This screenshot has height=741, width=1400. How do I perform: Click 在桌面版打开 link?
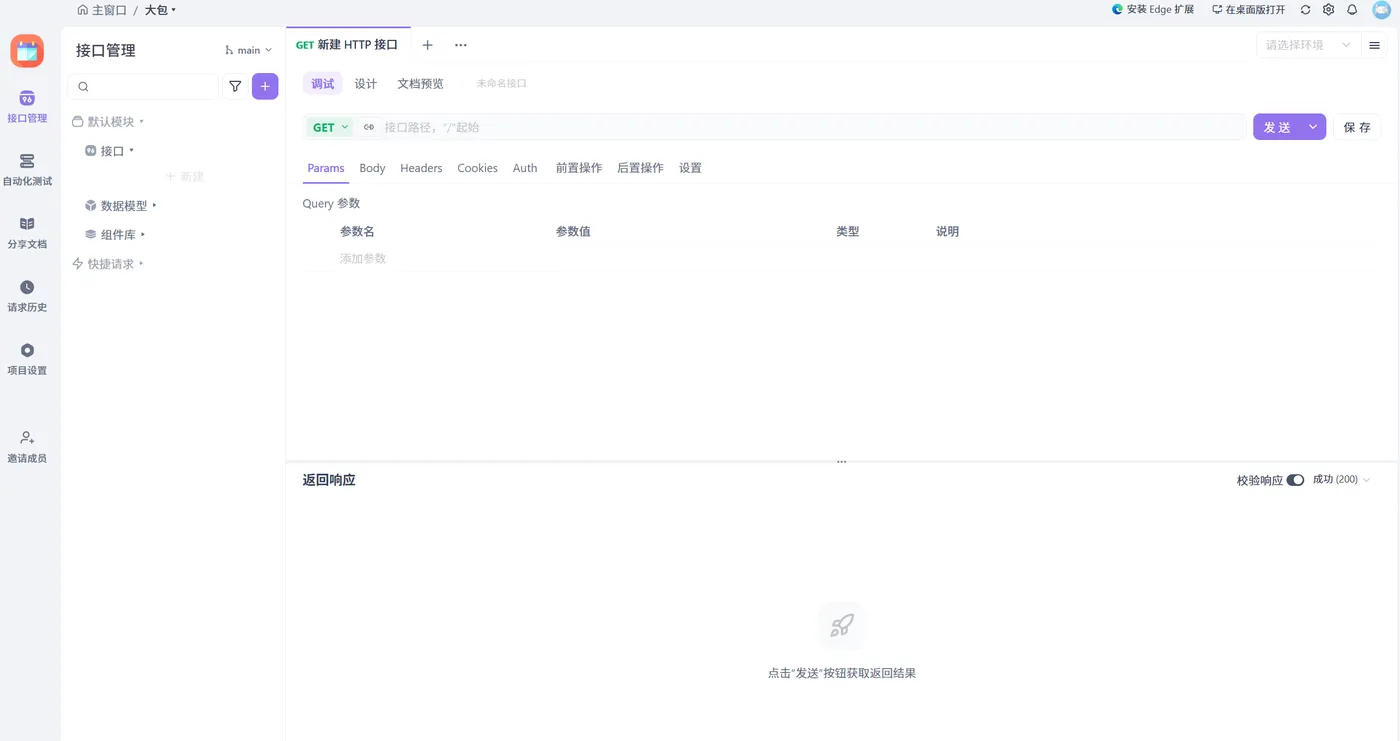1248,10
